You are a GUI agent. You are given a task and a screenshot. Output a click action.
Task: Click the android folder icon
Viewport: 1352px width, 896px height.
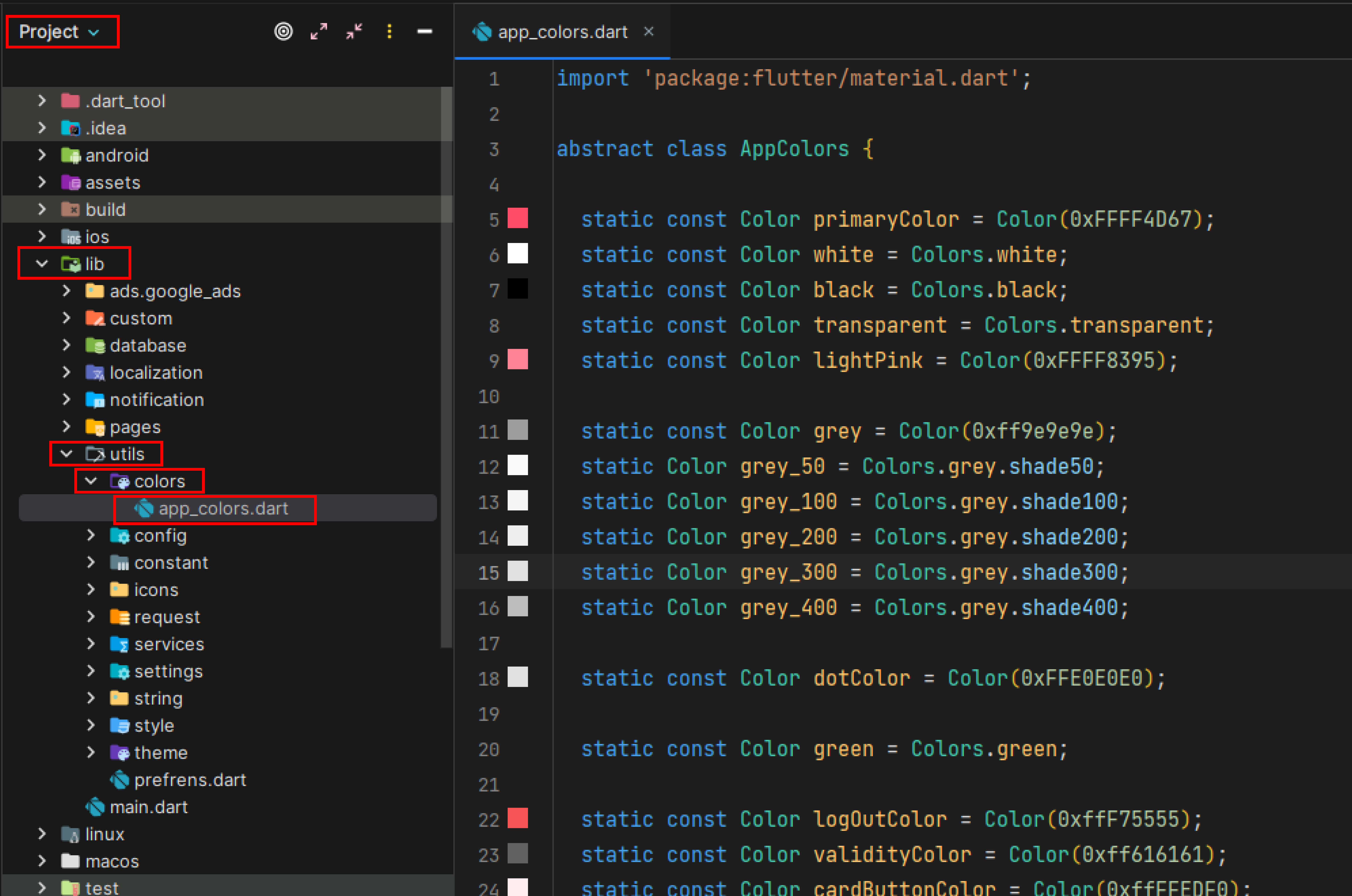(x=71, y=155)
